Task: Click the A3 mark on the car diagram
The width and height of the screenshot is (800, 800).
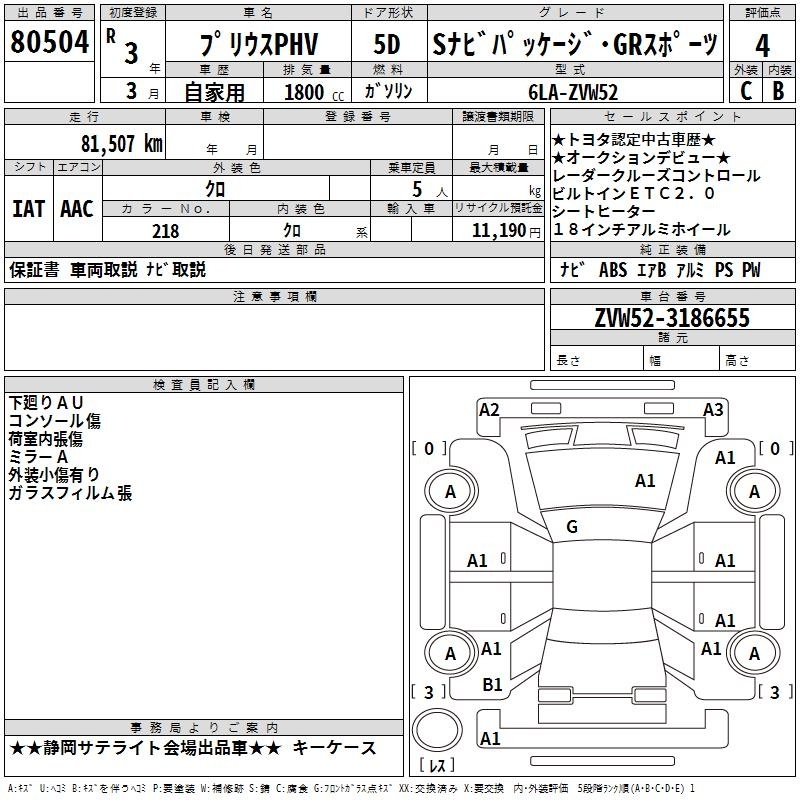Action: tap(713, 409)
